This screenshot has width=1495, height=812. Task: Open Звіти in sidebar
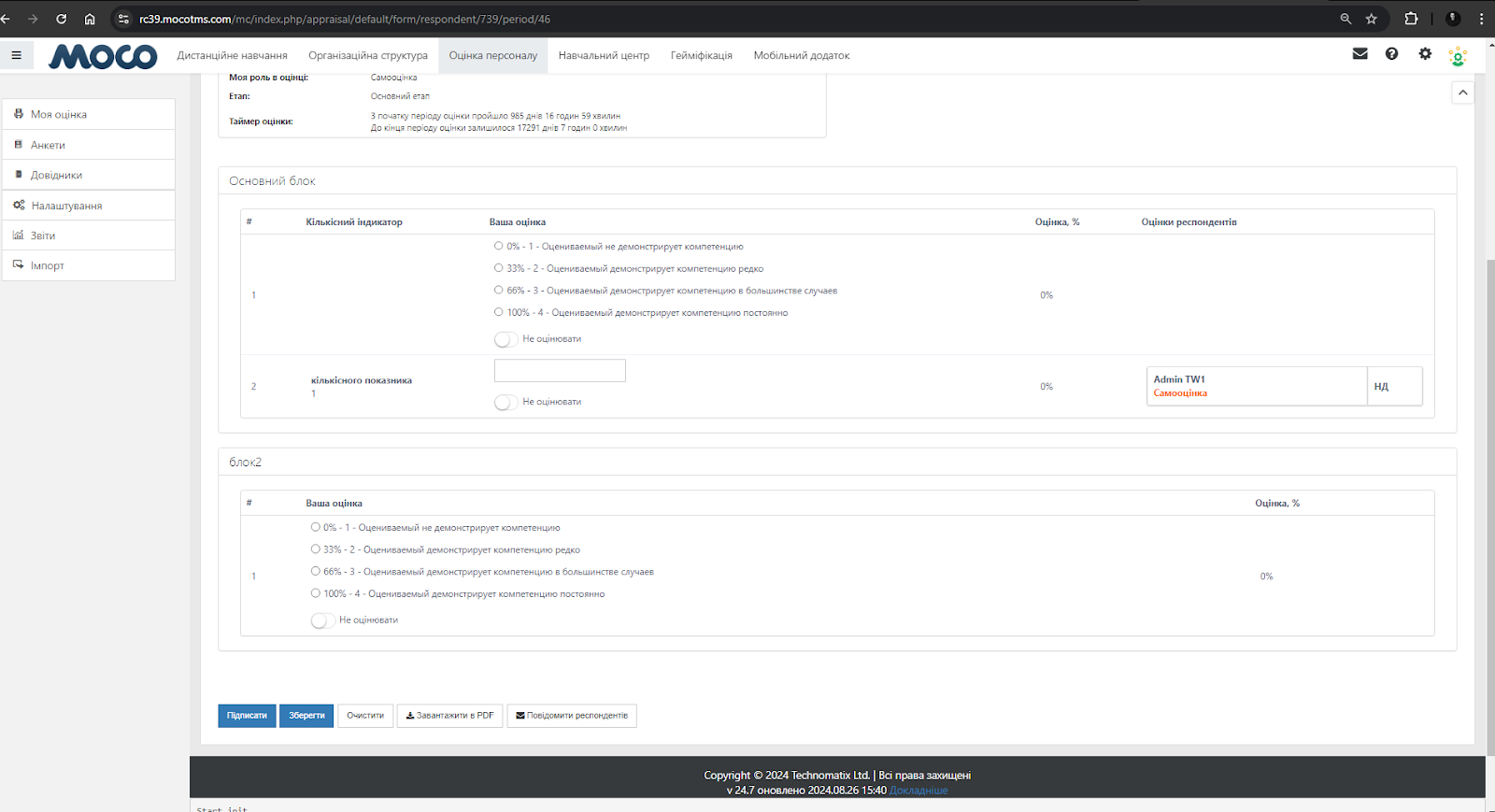click(x=89, y=235)
